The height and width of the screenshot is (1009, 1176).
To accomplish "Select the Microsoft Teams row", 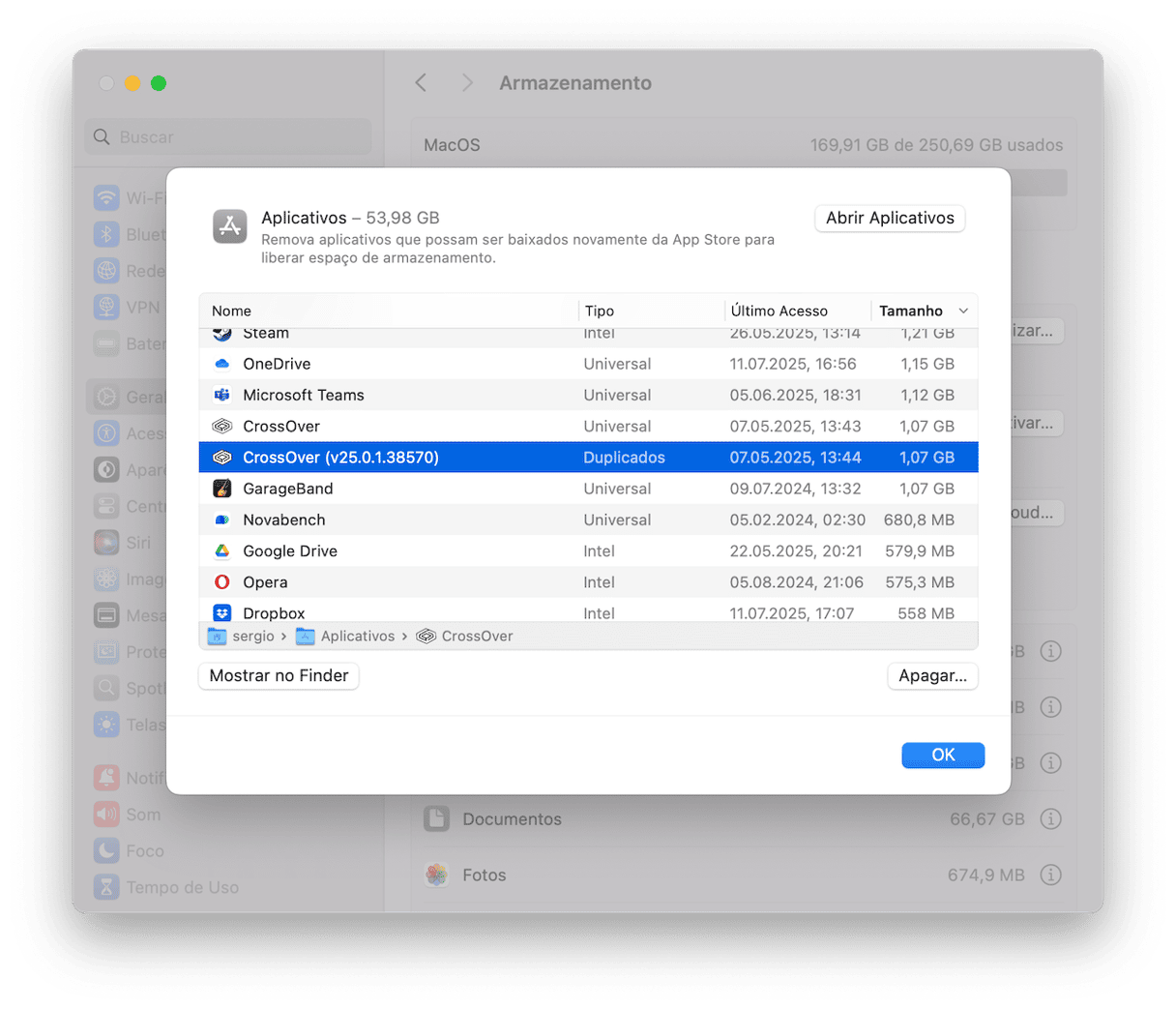I will pyautogui.click(x=588, y=395).
